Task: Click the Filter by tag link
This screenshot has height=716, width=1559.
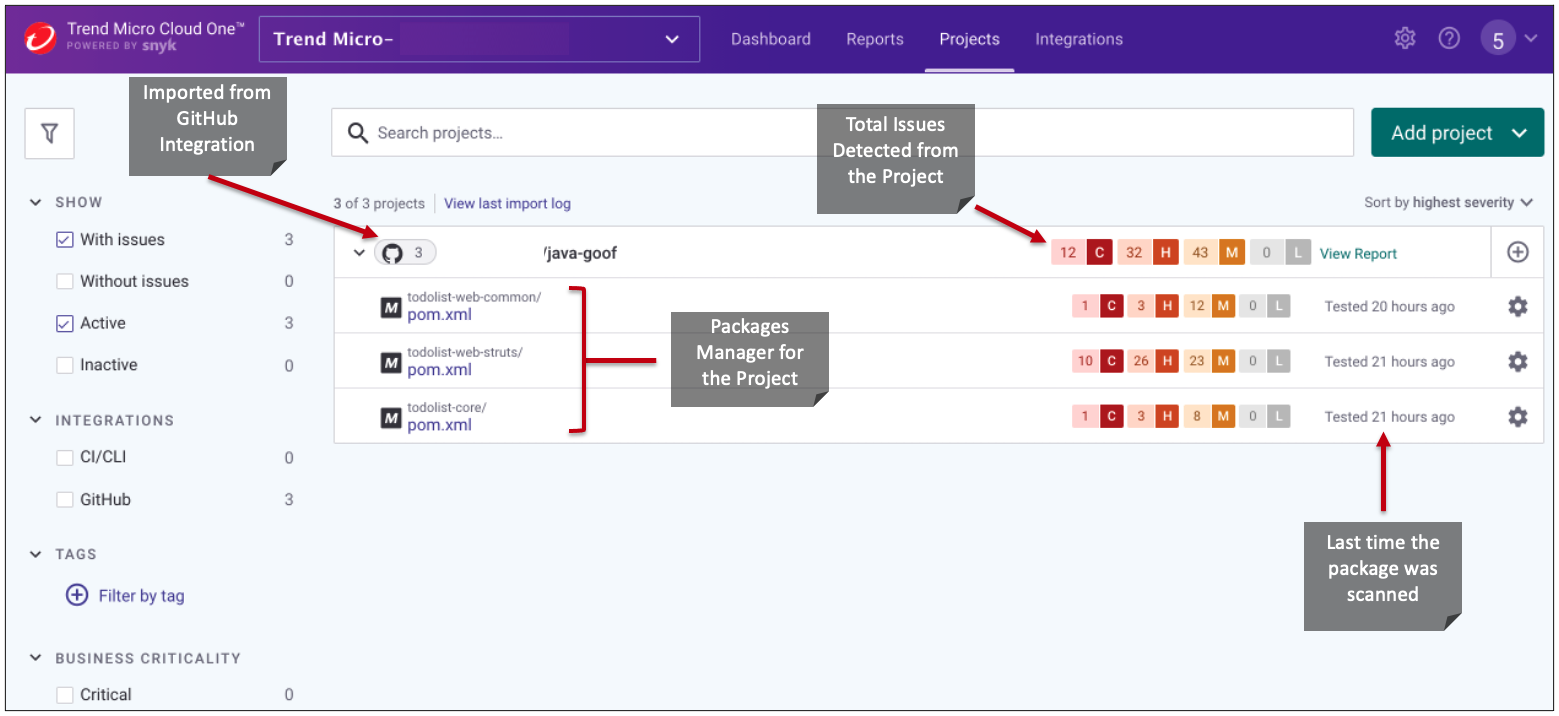Action: (x=142, y=596)
